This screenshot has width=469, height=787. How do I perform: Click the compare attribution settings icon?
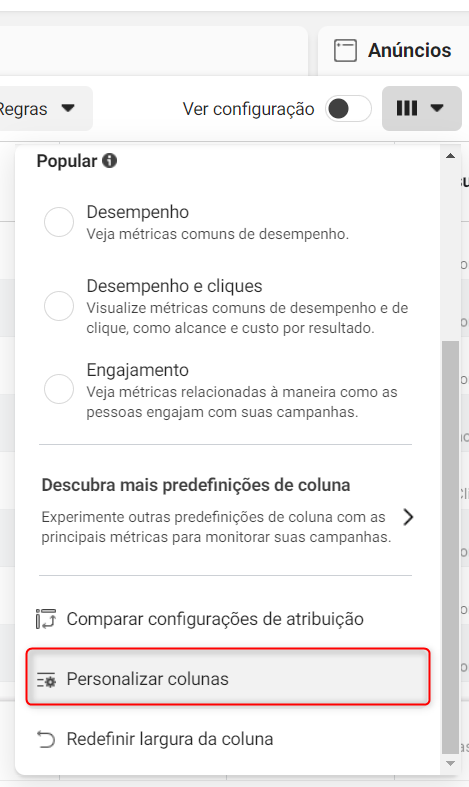click(46, 619)
